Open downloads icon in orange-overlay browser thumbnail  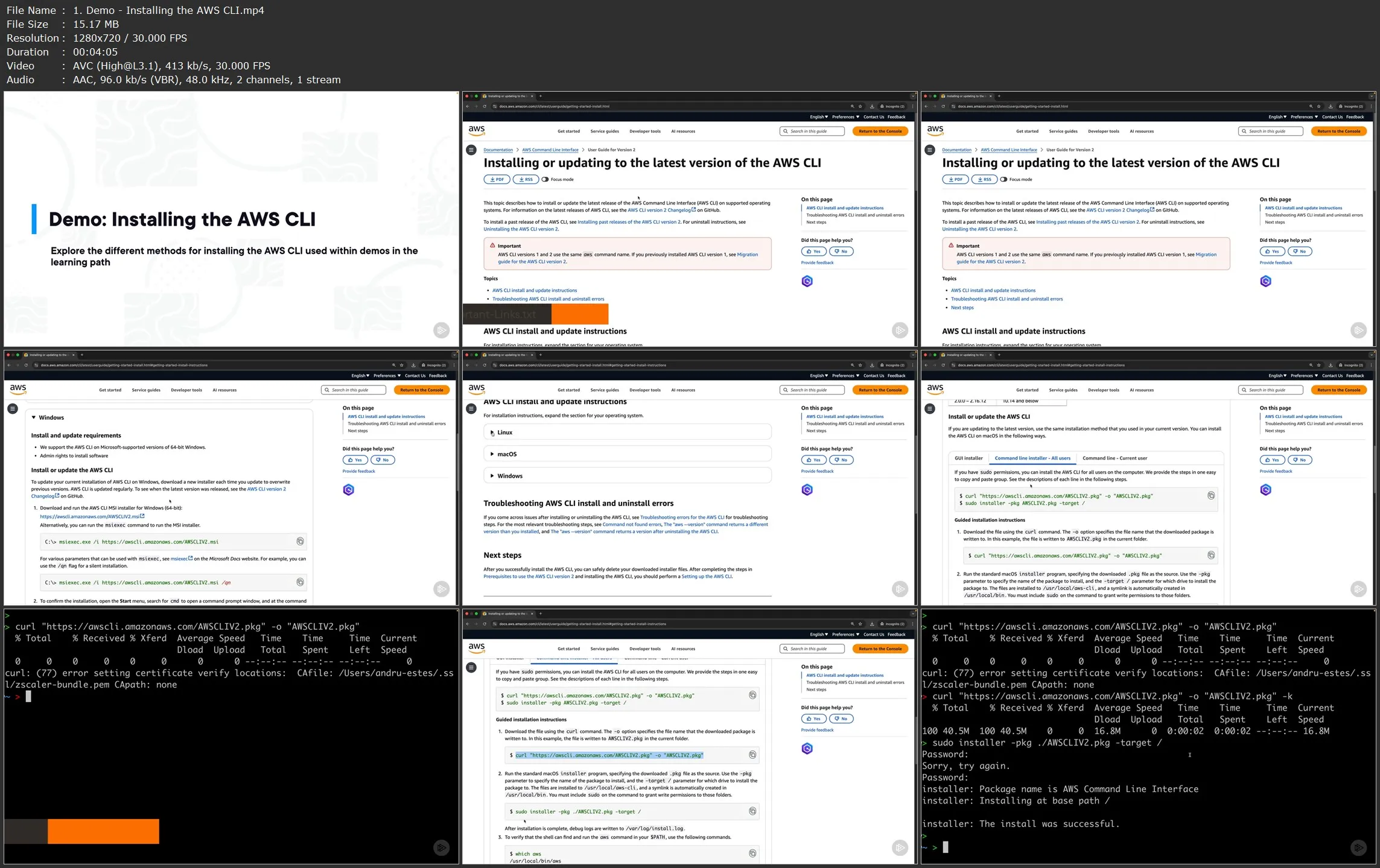[872, 106]
